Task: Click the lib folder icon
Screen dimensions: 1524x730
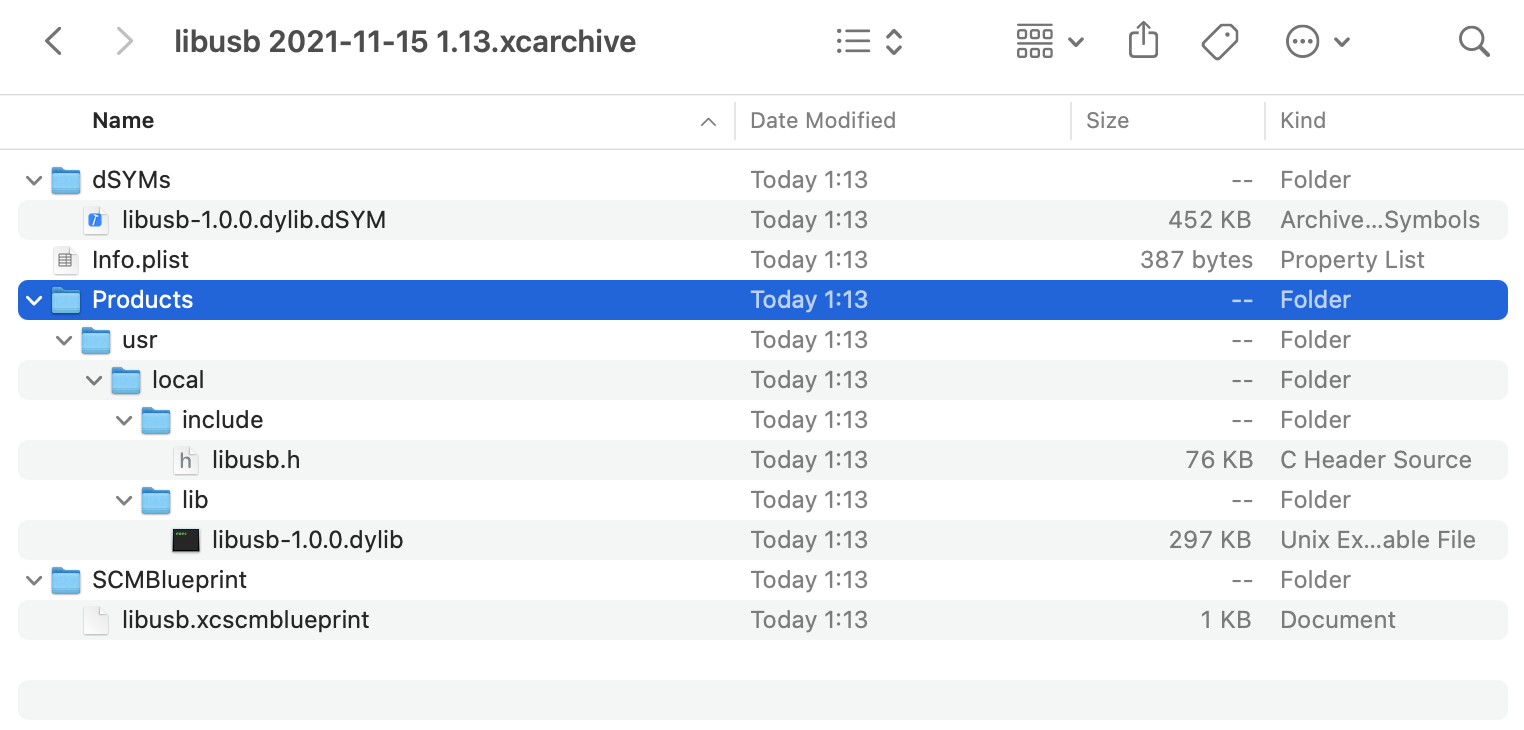Action: pyautogui.click(x=156, y=500)
